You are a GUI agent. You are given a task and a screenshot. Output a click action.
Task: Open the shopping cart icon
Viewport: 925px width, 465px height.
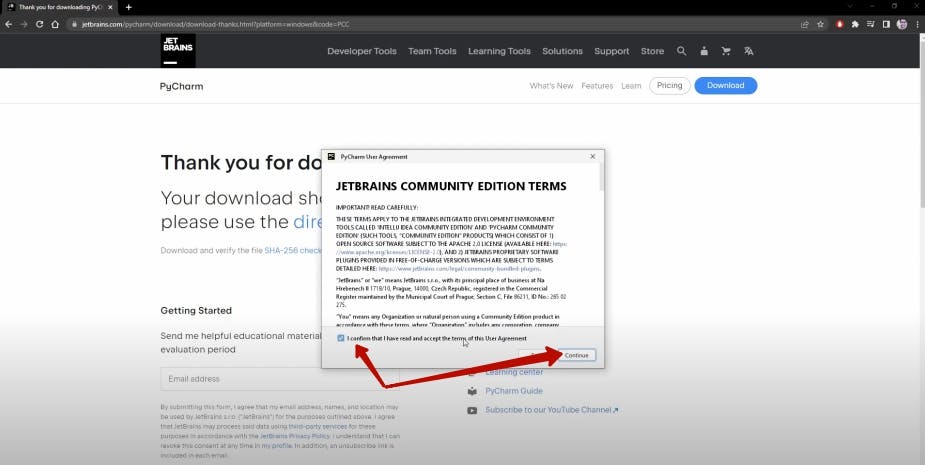pyautogui.click(x=726, y=51)
